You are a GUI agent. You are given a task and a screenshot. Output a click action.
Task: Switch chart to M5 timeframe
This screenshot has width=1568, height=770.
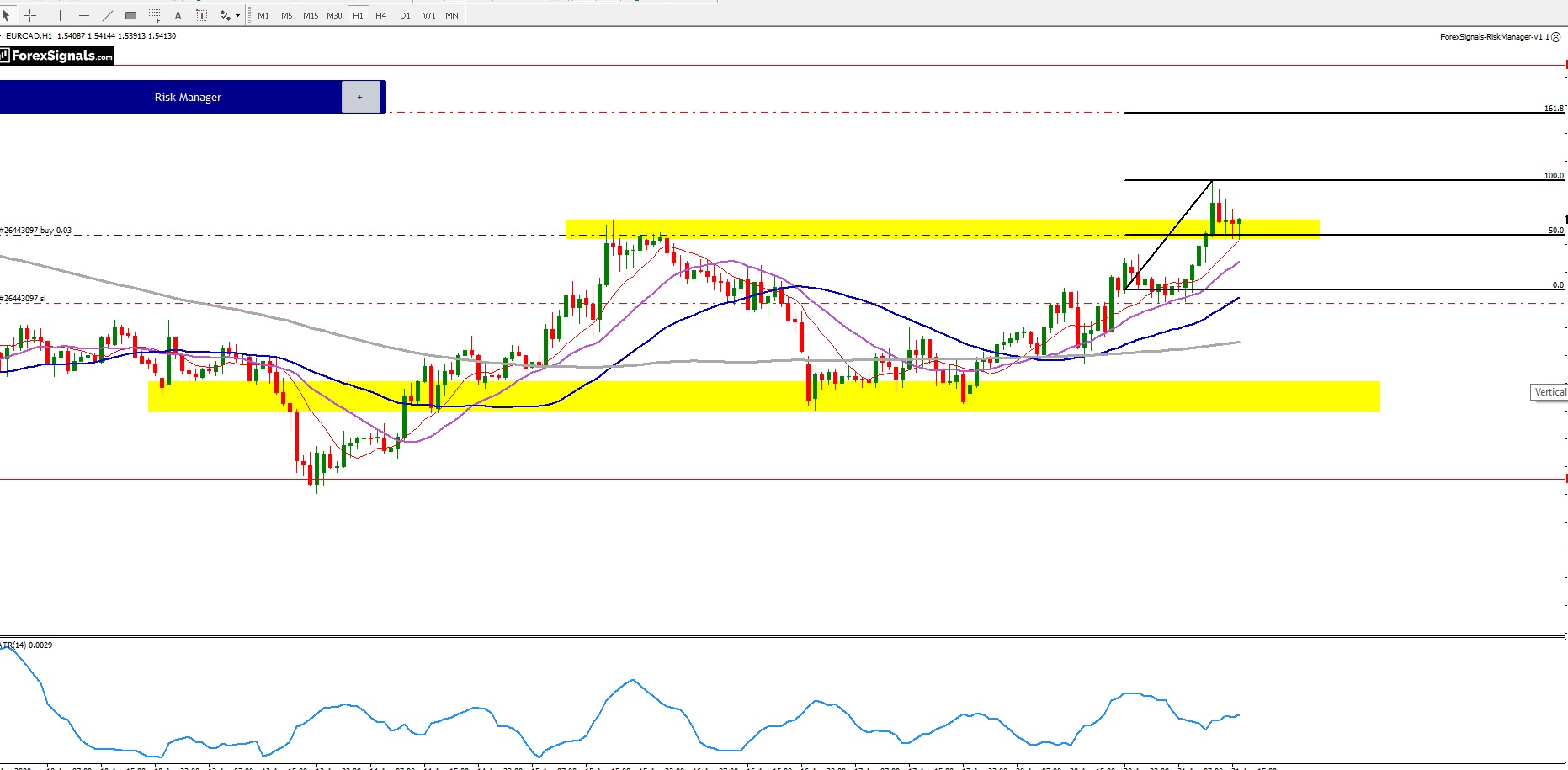[x=287, y=15]
